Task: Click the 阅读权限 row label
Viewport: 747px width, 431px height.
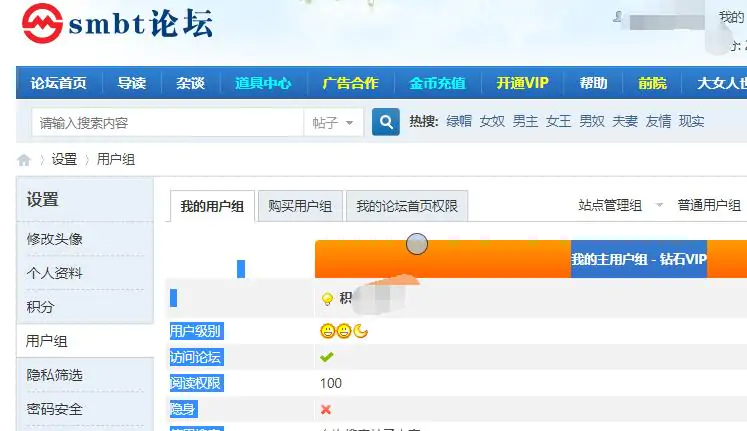Action: [x=196, y=383]
